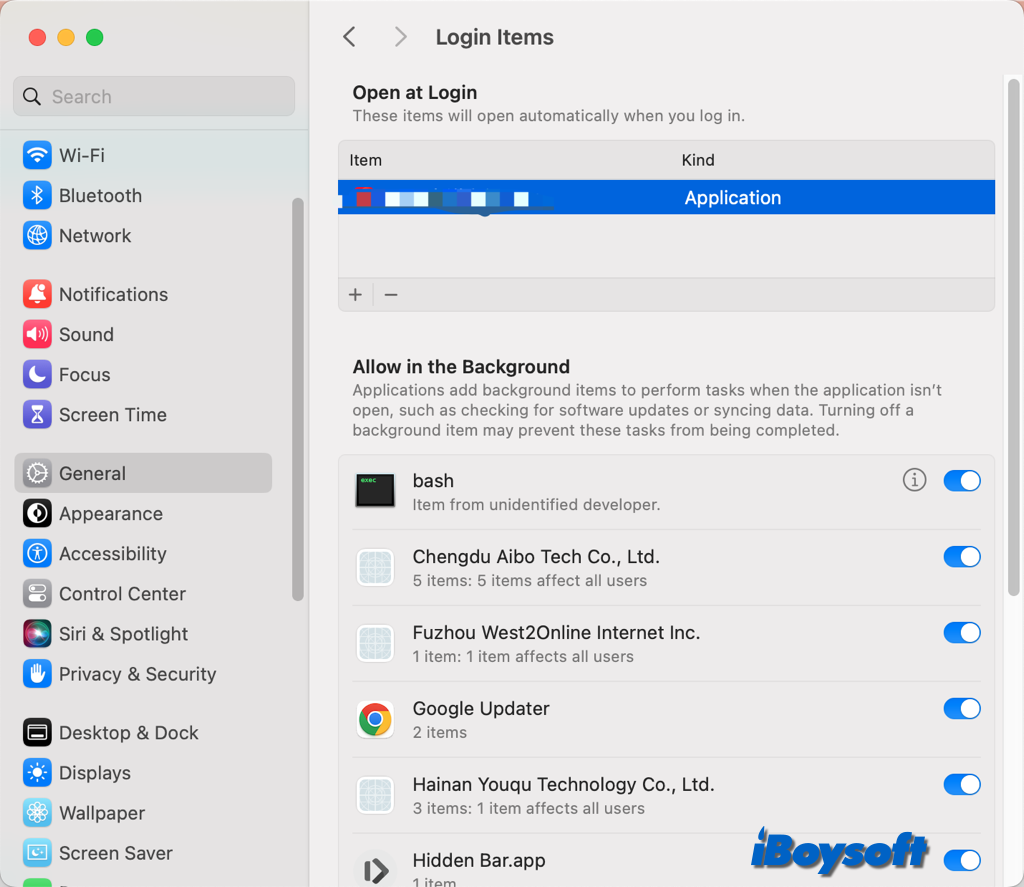This screenshot has height=887, width=1024.
Task: Click the Privacy & Security hand icon
Action: coord(37,674)
